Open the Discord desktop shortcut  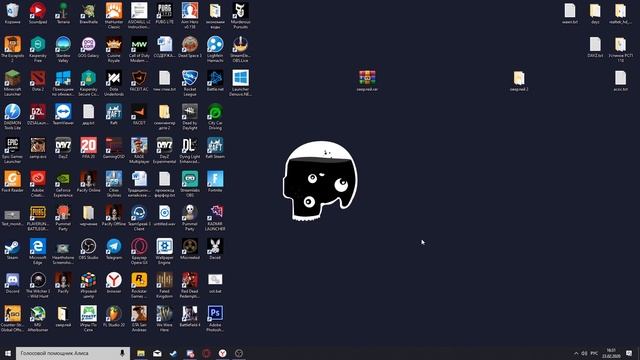tap(12, 283)
